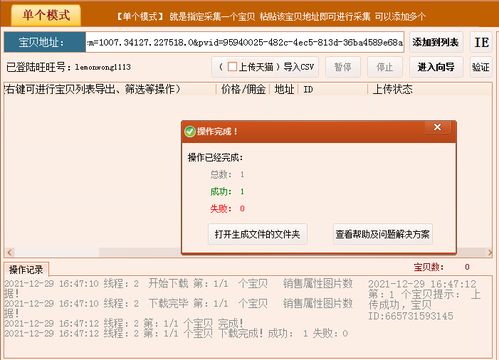Click the horizontal scrollbar left arrow
This screenshot has height=360, width=499.
pyautogui.click(x=9, y=252)
